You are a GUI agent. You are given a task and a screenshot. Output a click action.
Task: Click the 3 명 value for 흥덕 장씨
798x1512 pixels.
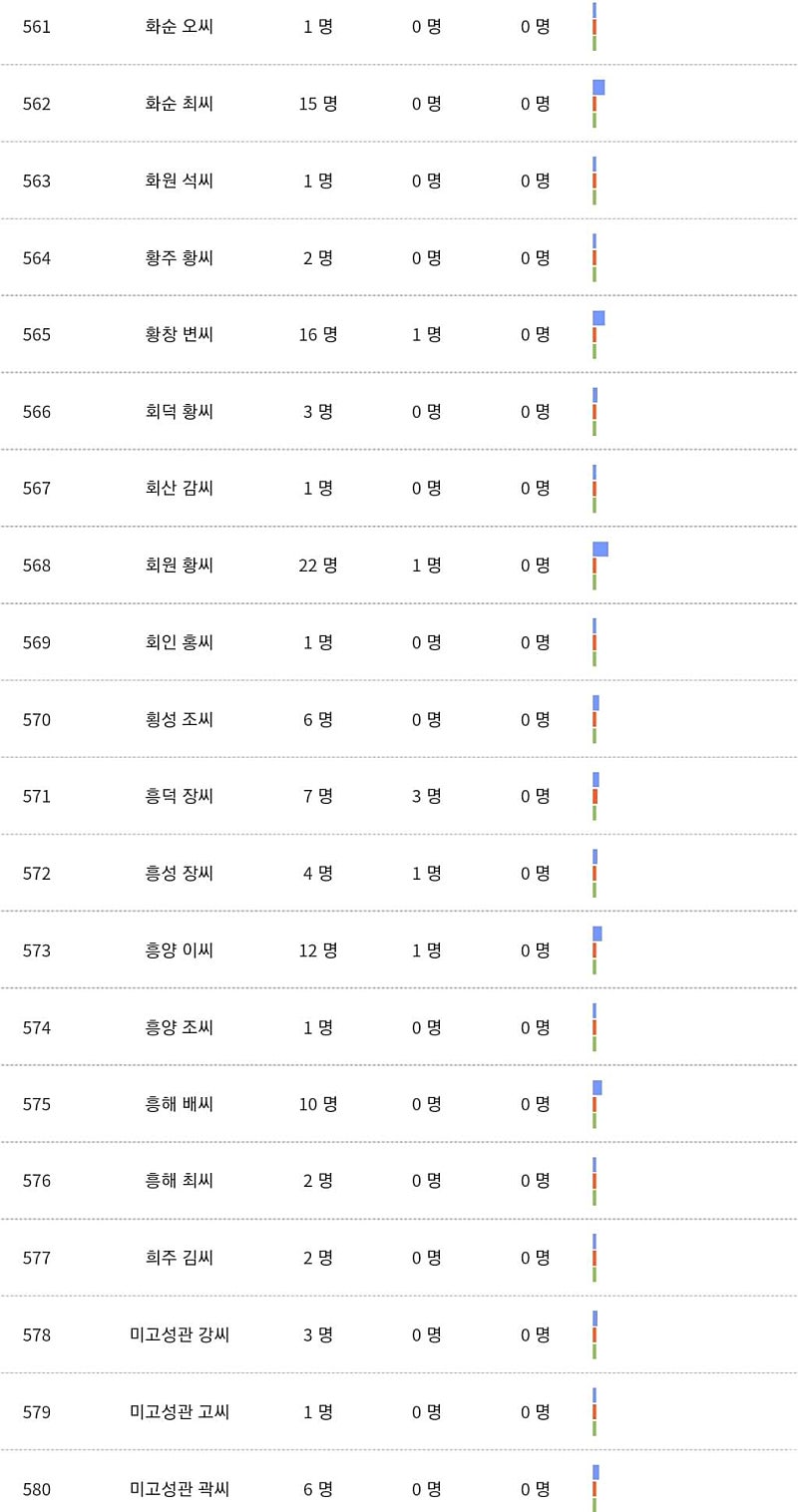(x=427, y=796)
